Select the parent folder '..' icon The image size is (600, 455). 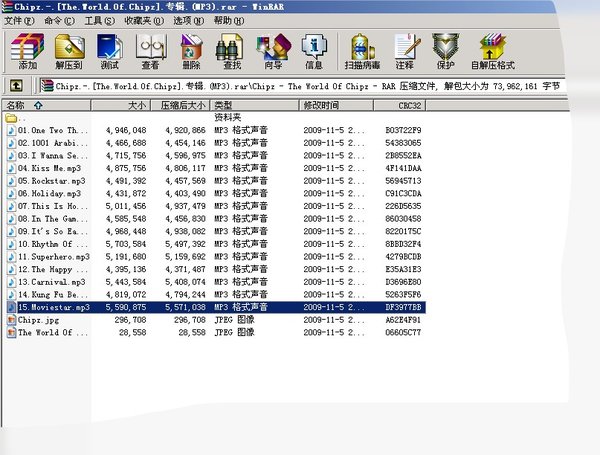pyautogui.click(x=11, y=117)
